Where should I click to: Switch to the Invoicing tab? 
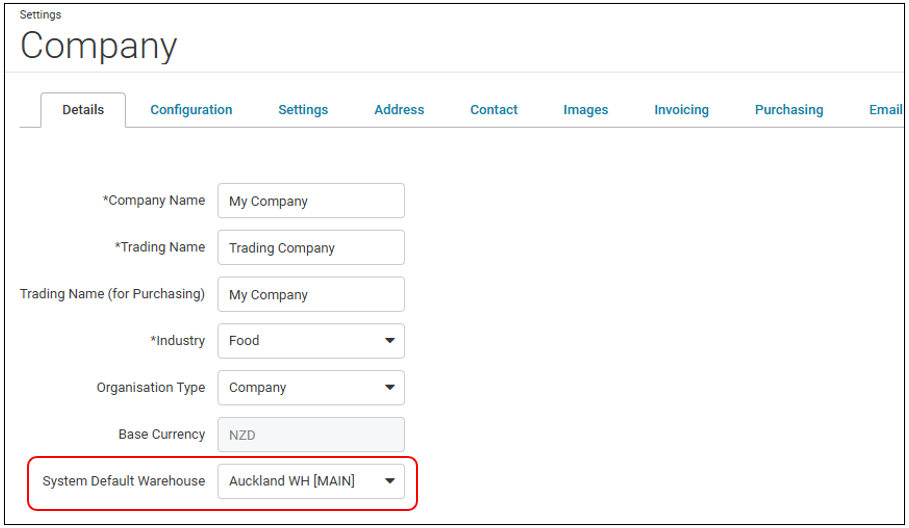(681, 110)
